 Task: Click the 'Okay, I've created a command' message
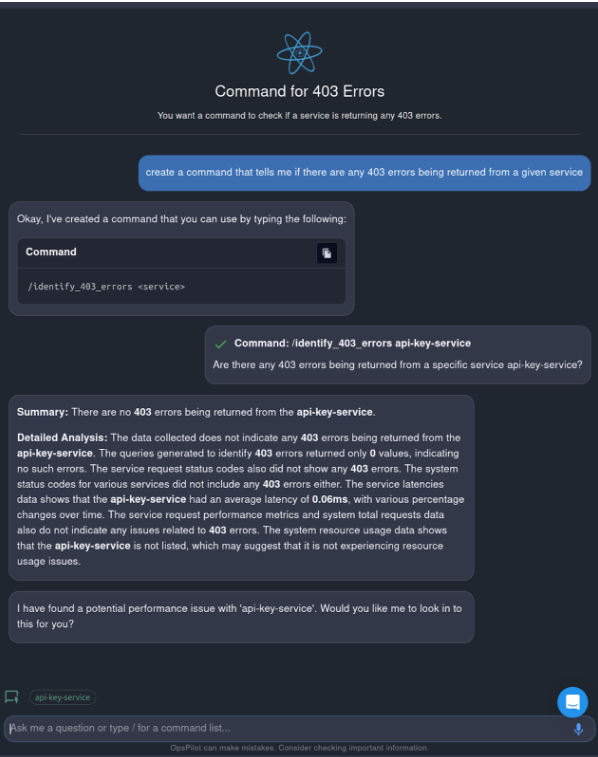181,219
